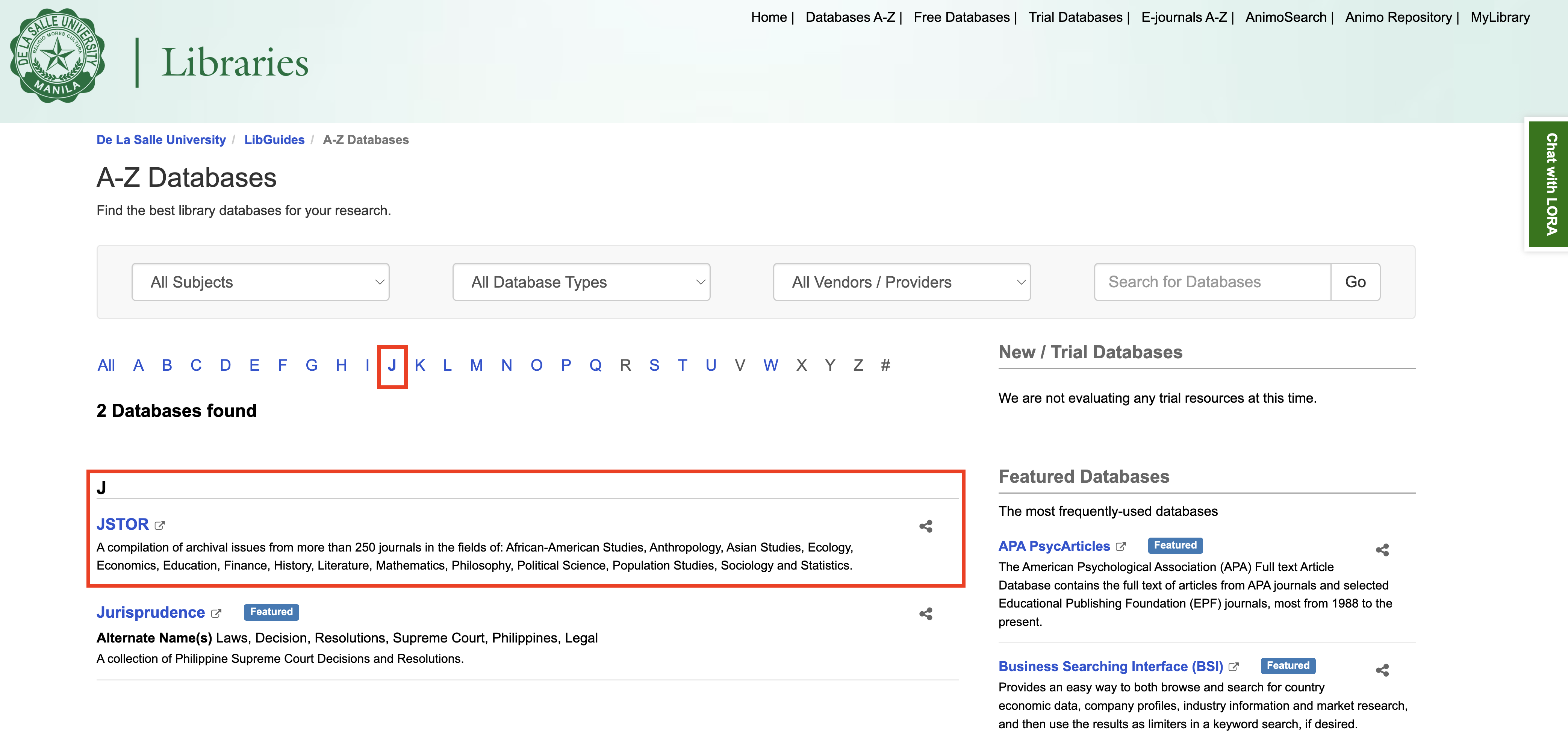Screen dimensions: 1568x738
Task: Filter databases by letter O
Action: 536,365
